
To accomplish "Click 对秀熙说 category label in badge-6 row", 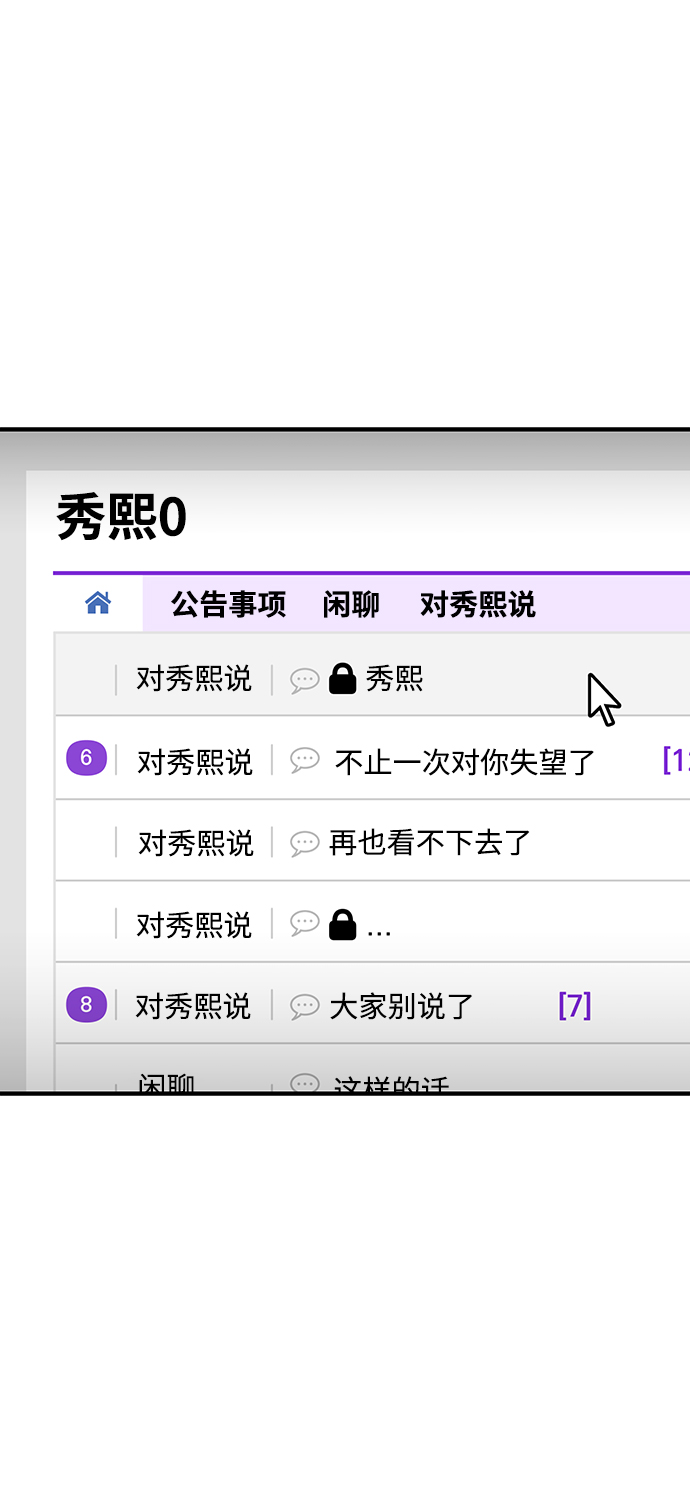I will [194, 762].
